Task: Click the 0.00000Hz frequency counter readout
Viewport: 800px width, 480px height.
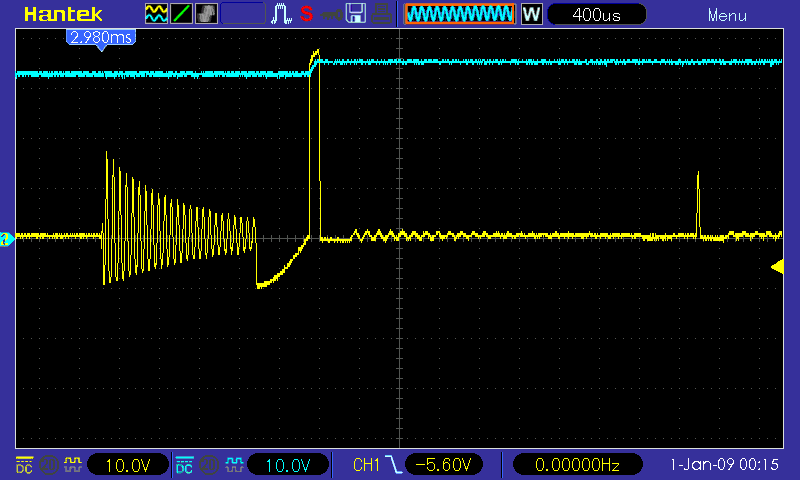Action: tap(577, 465)
